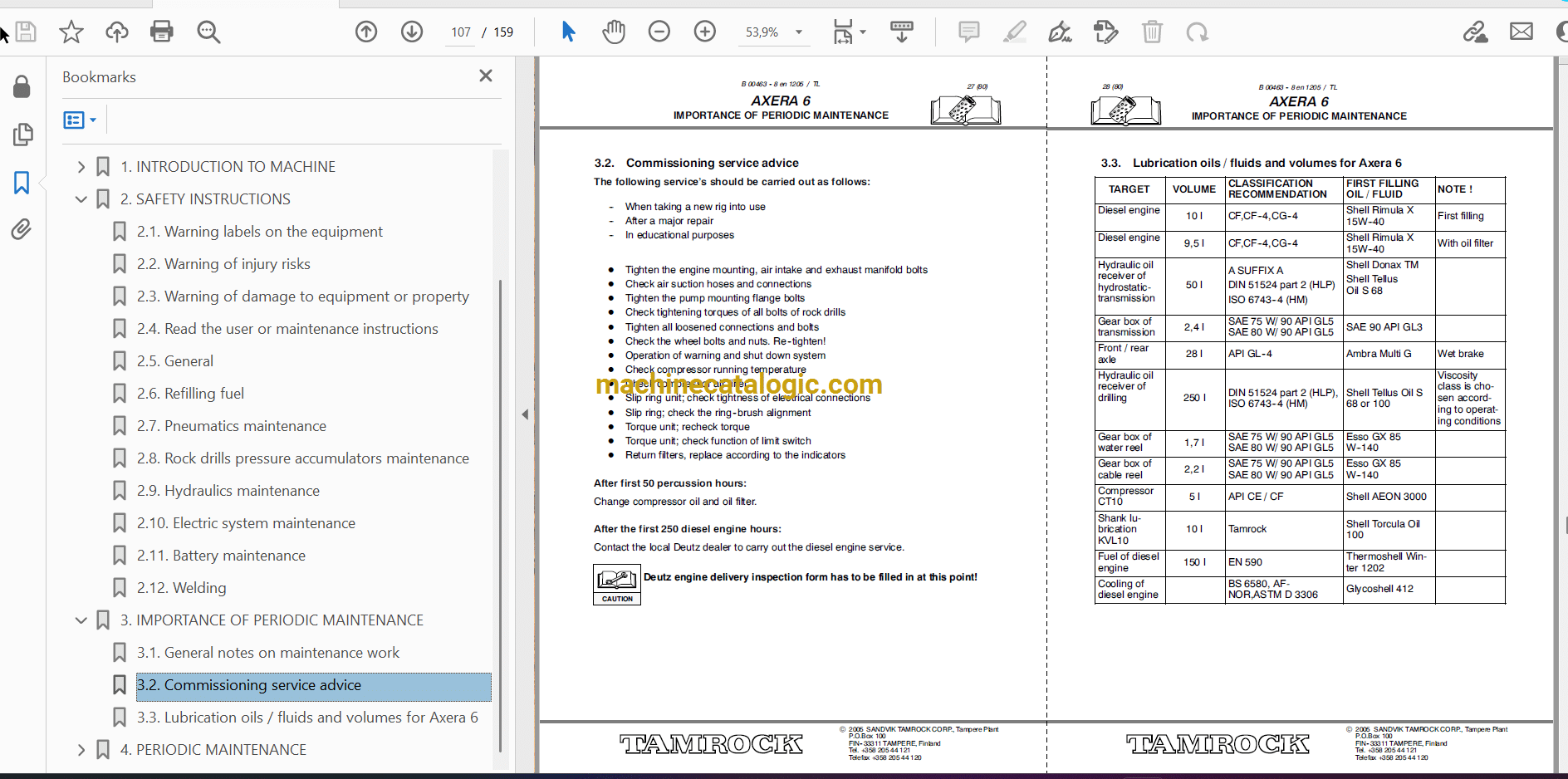Rotate the page view
Viewport: 1568px width, 779px height.
coord(1198,32)
